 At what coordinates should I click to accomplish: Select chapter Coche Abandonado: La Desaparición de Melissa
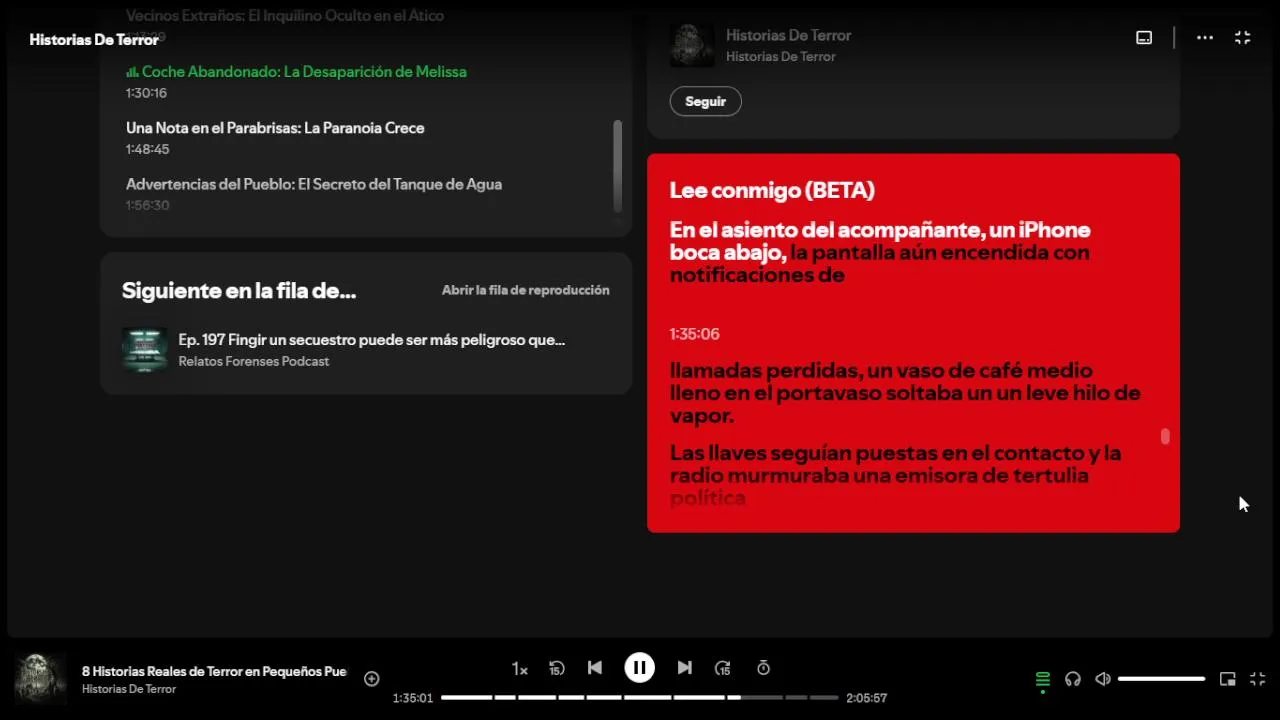(x=304, y=72)
